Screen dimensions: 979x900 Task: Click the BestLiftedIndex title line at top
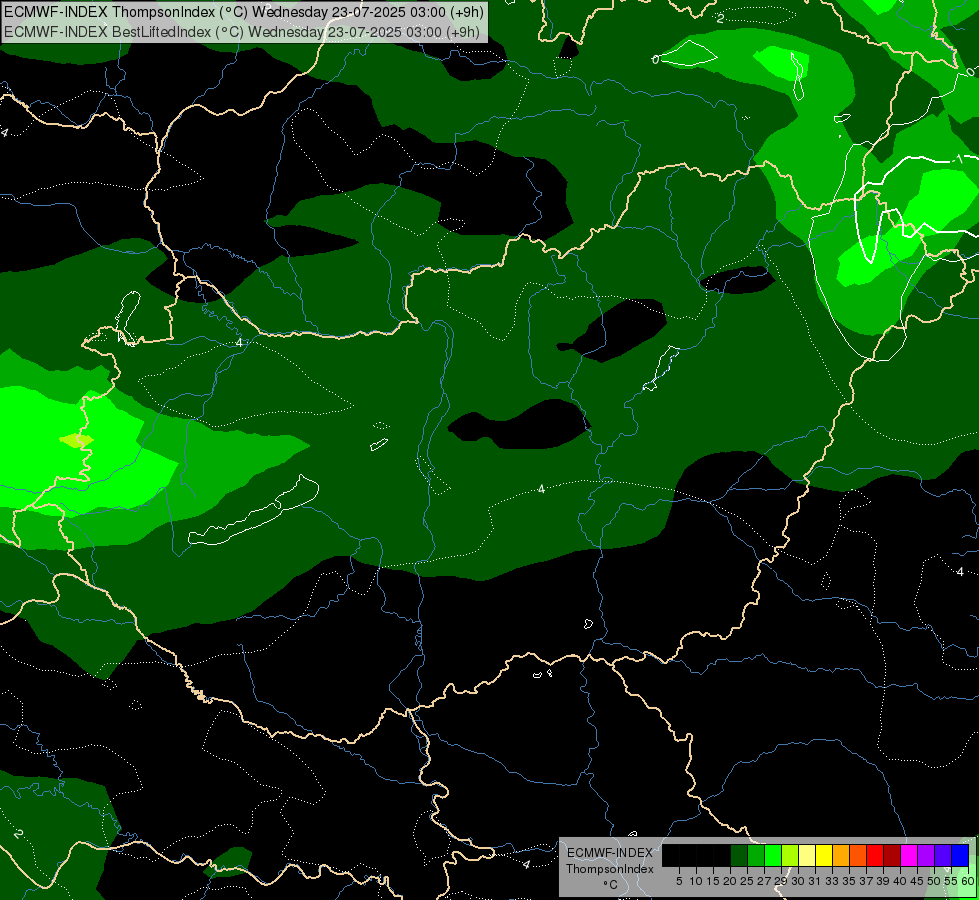coord(242,32)
